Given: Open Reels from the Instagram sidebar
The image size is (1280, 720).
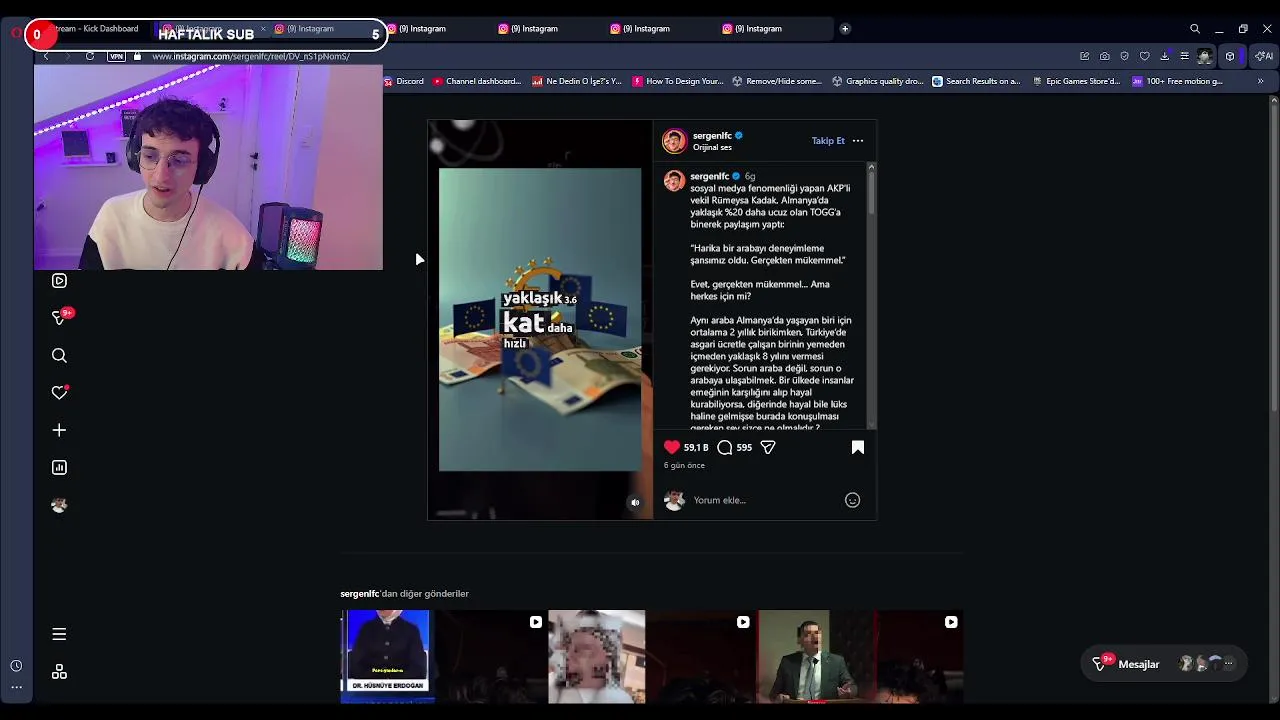Looking at the screenshot, I should click(x=59, y=281).
